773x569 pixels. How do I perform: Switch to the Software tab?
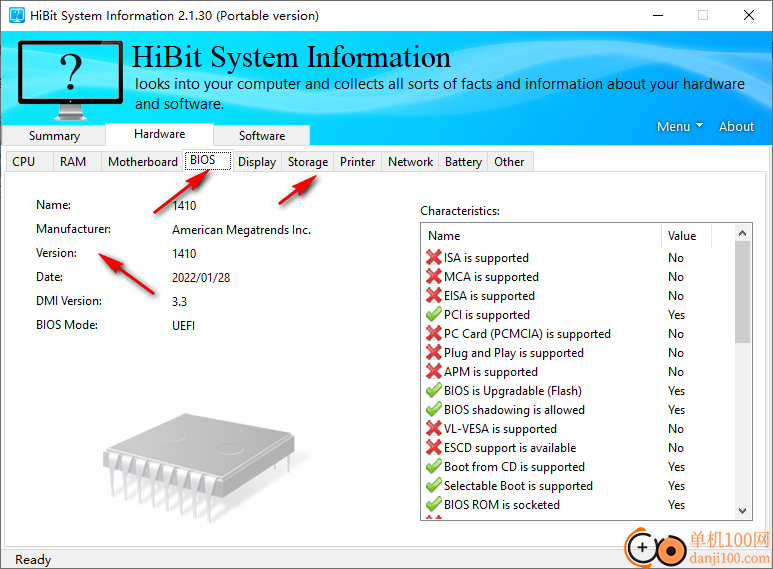tap(262, 136)
